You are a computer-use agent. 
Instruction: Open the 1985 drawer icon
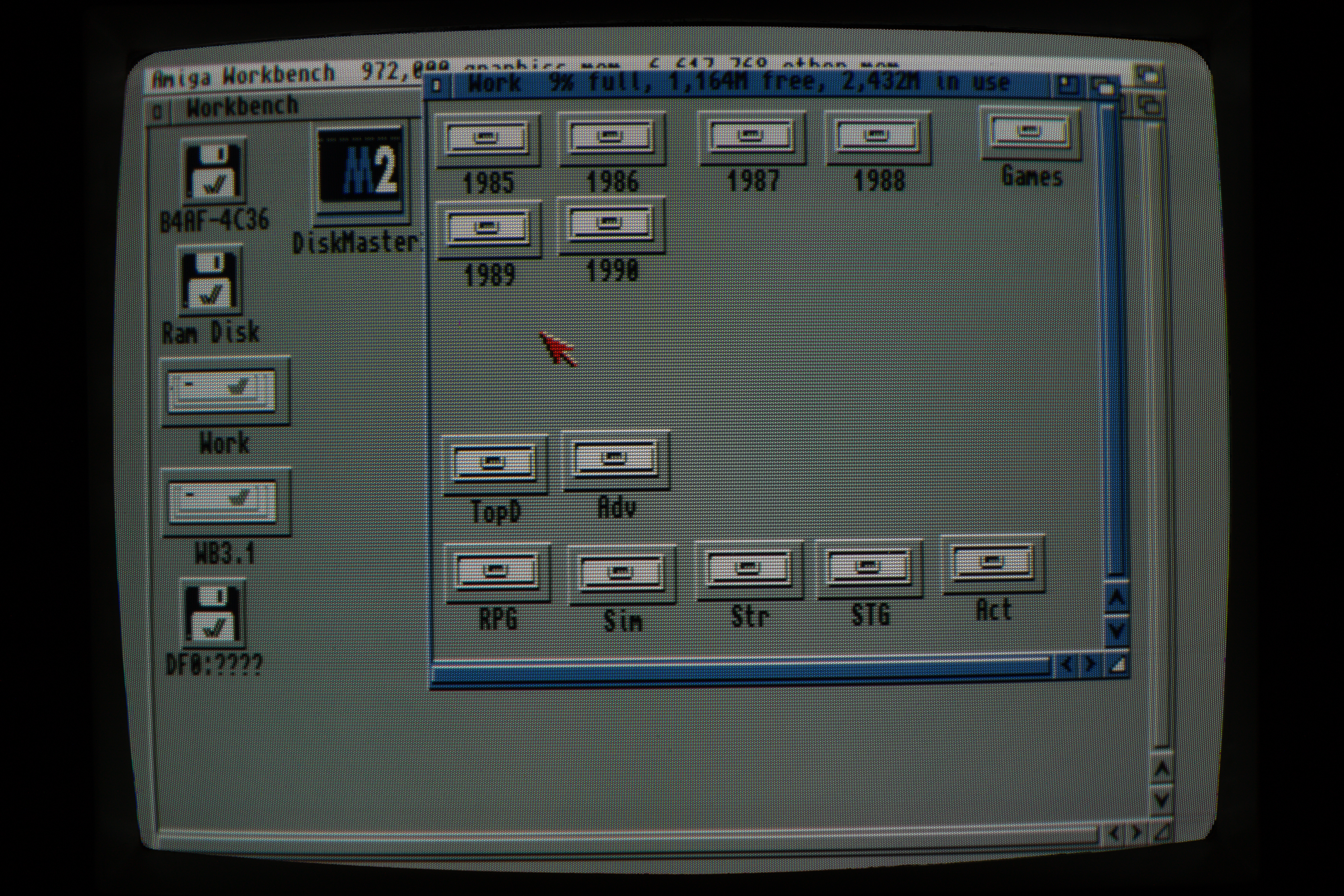[x=488, y=139]
